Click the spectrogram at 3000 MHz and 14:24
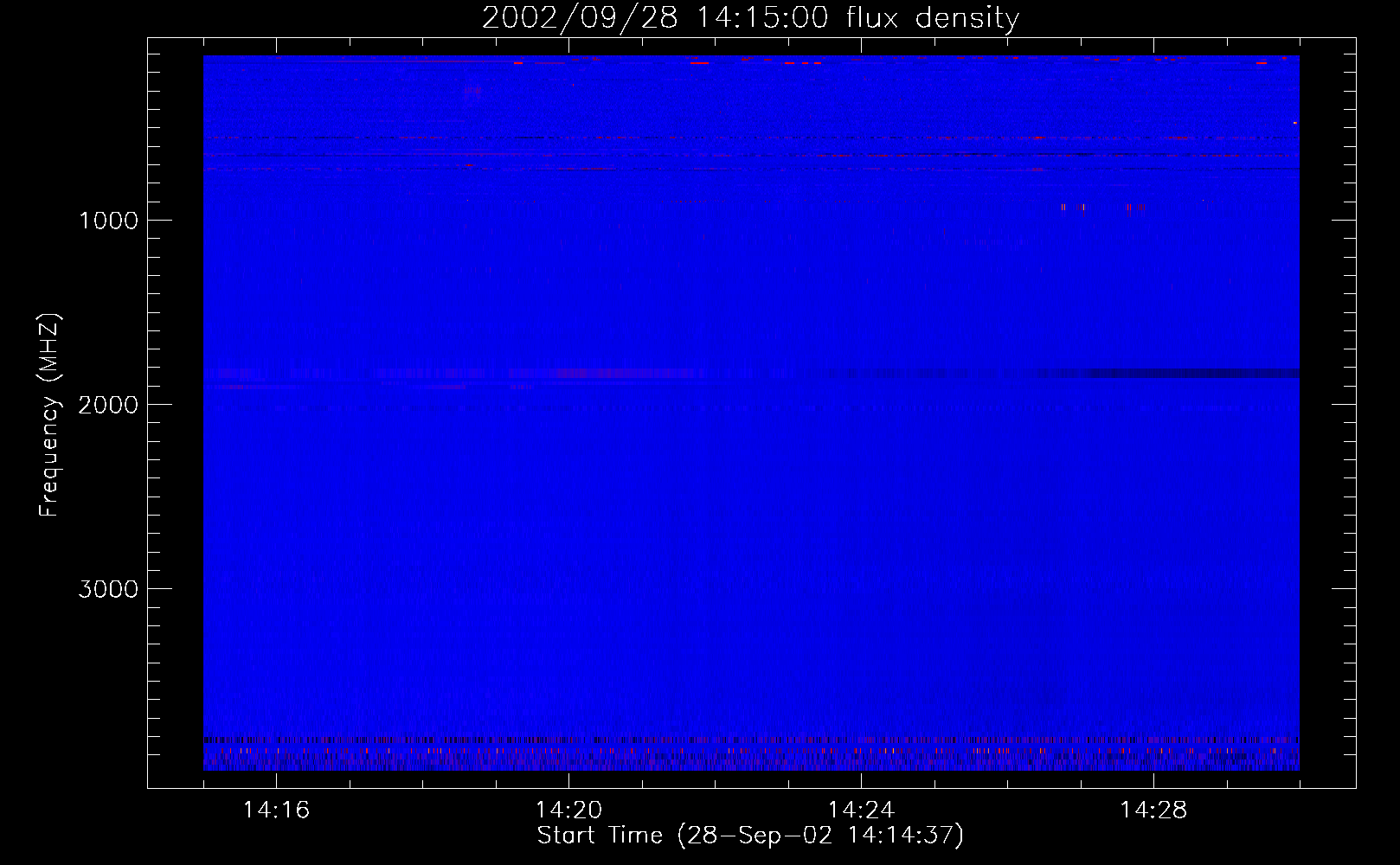 [x=861, y=588]
